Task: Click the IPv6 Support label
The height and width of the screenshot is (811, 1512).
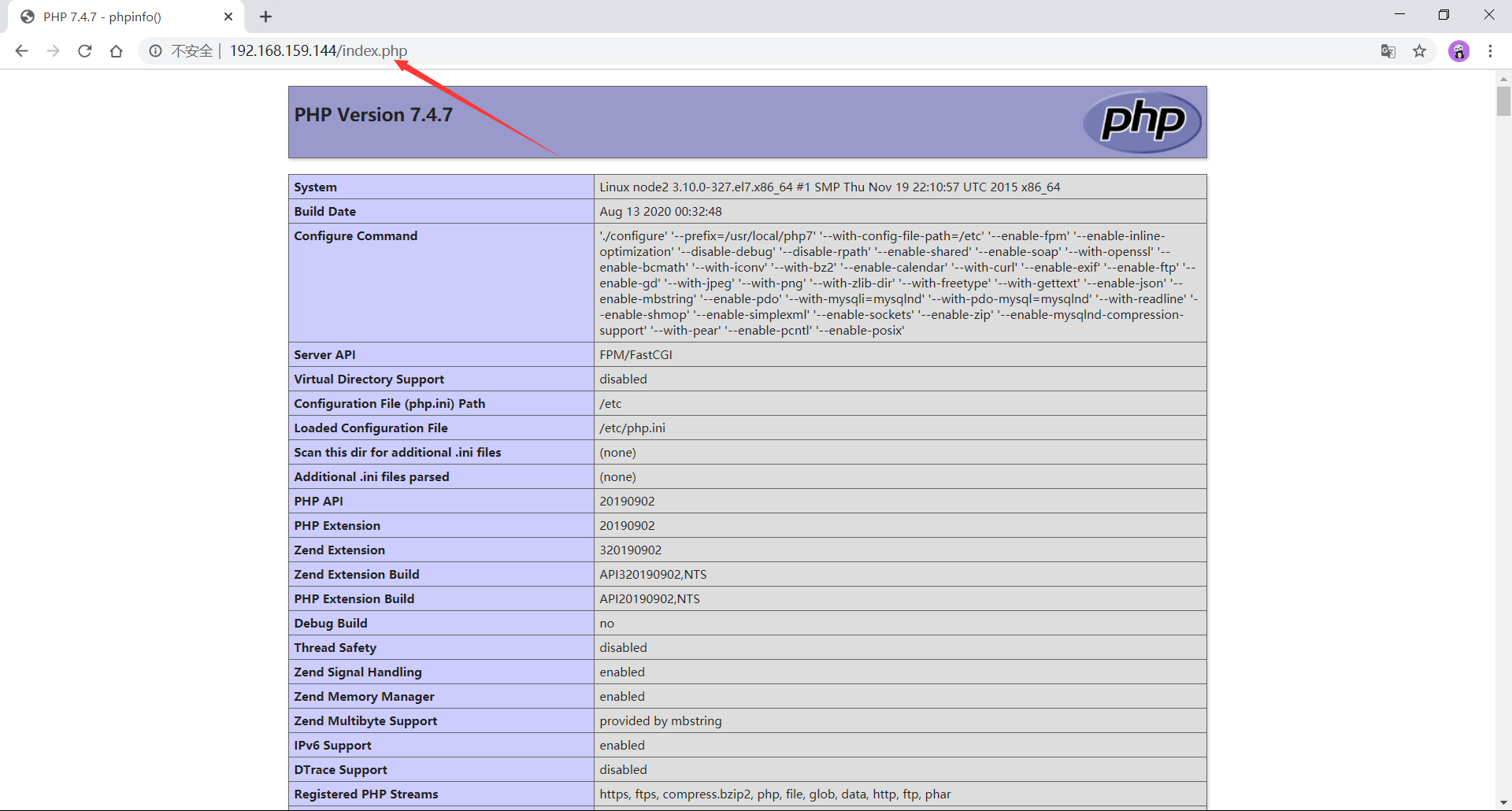Action: point(332,746)
